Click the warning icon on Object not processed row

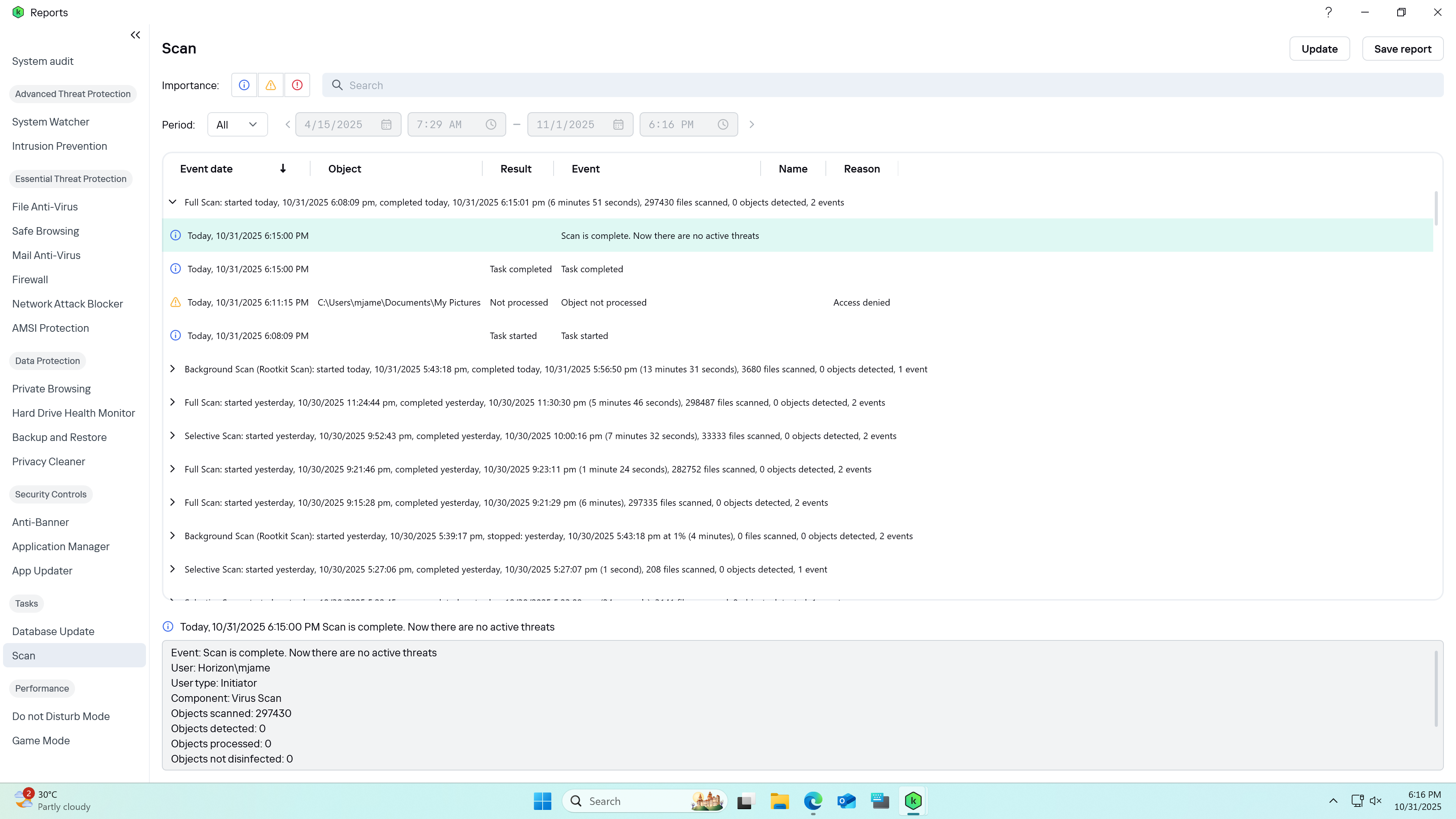[x=176, y=302]
